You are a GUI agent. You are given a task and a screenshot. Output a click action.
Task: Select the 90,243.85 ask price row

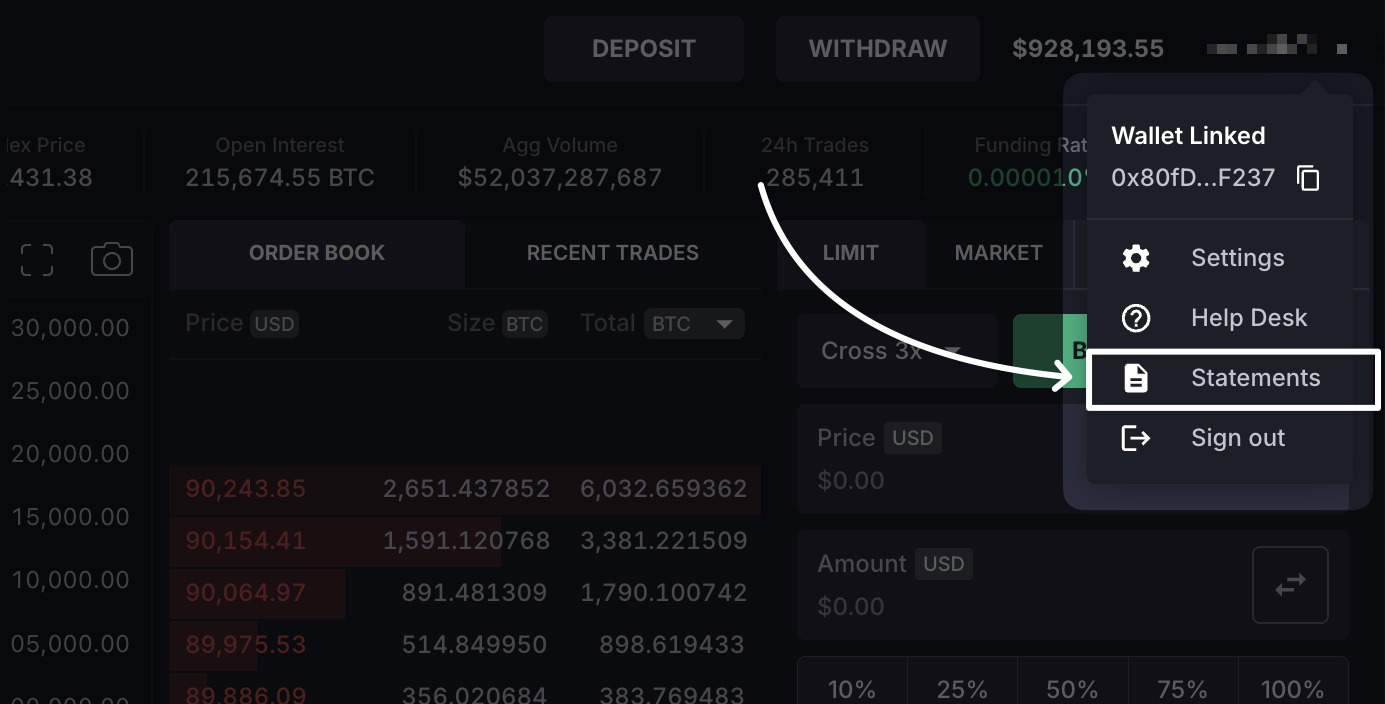point(465,489)
